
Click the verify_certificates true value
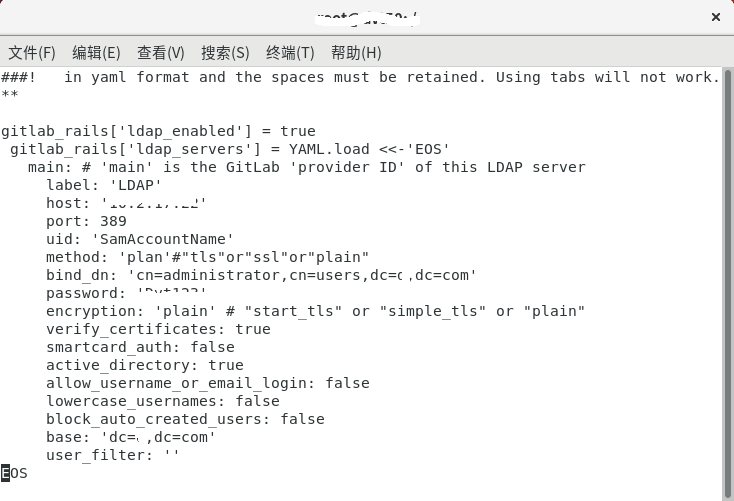(253, 329)
